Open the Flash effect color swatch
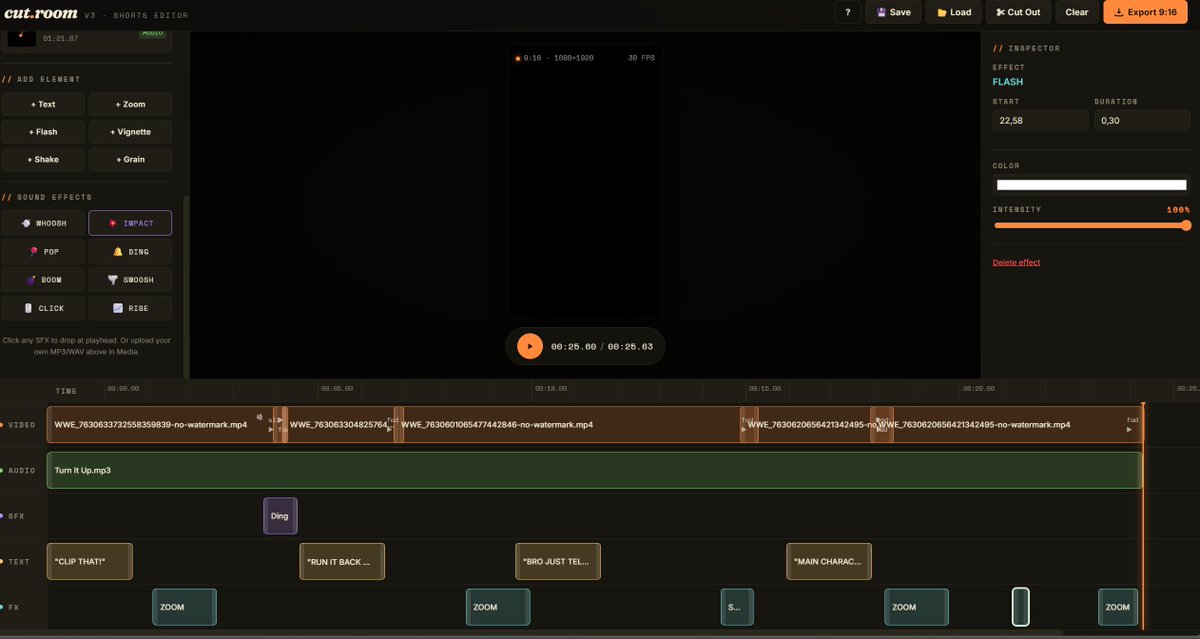The image size is (1200, 639). click(x=1090, y=185)
